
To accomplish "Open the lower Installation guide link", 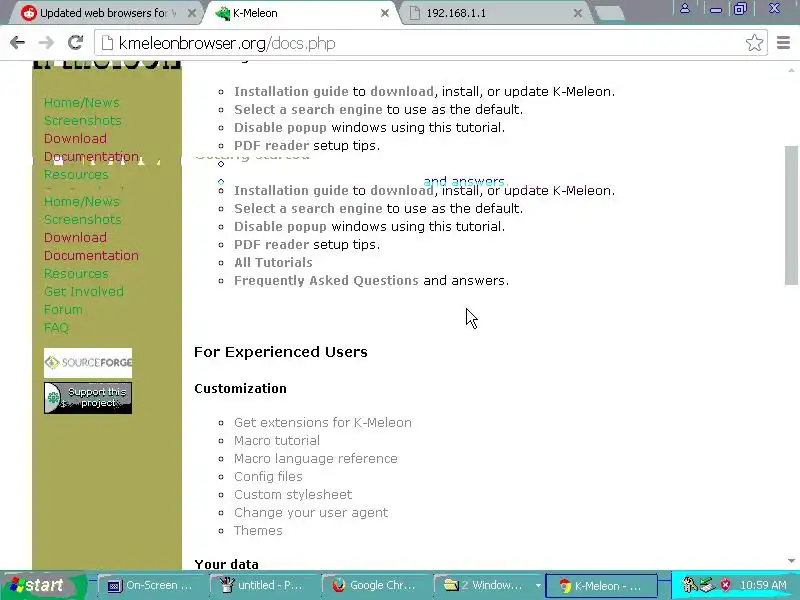I will pos(291,191).
